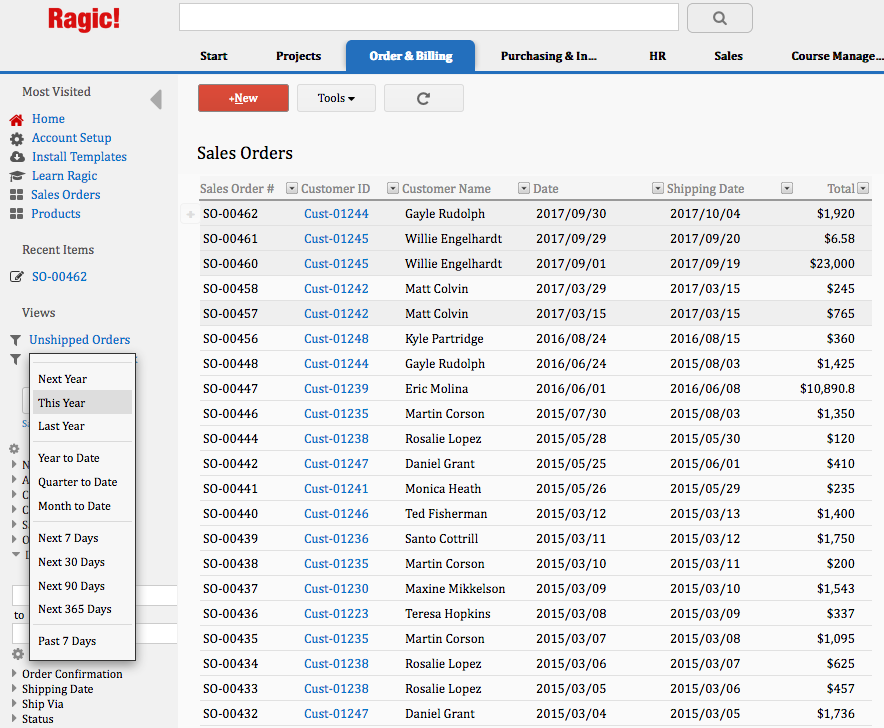Select Next 90 Days option
This screenshot has height=728, width=884.
(82, 586)
